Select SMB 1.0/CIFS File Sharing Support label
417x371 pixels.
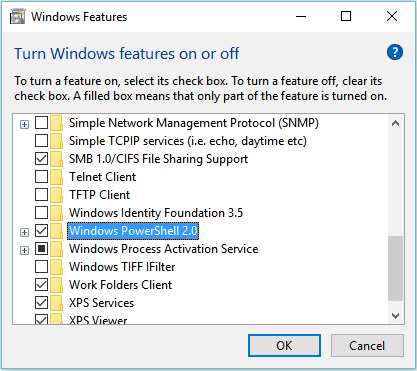(x=158, y=159)
